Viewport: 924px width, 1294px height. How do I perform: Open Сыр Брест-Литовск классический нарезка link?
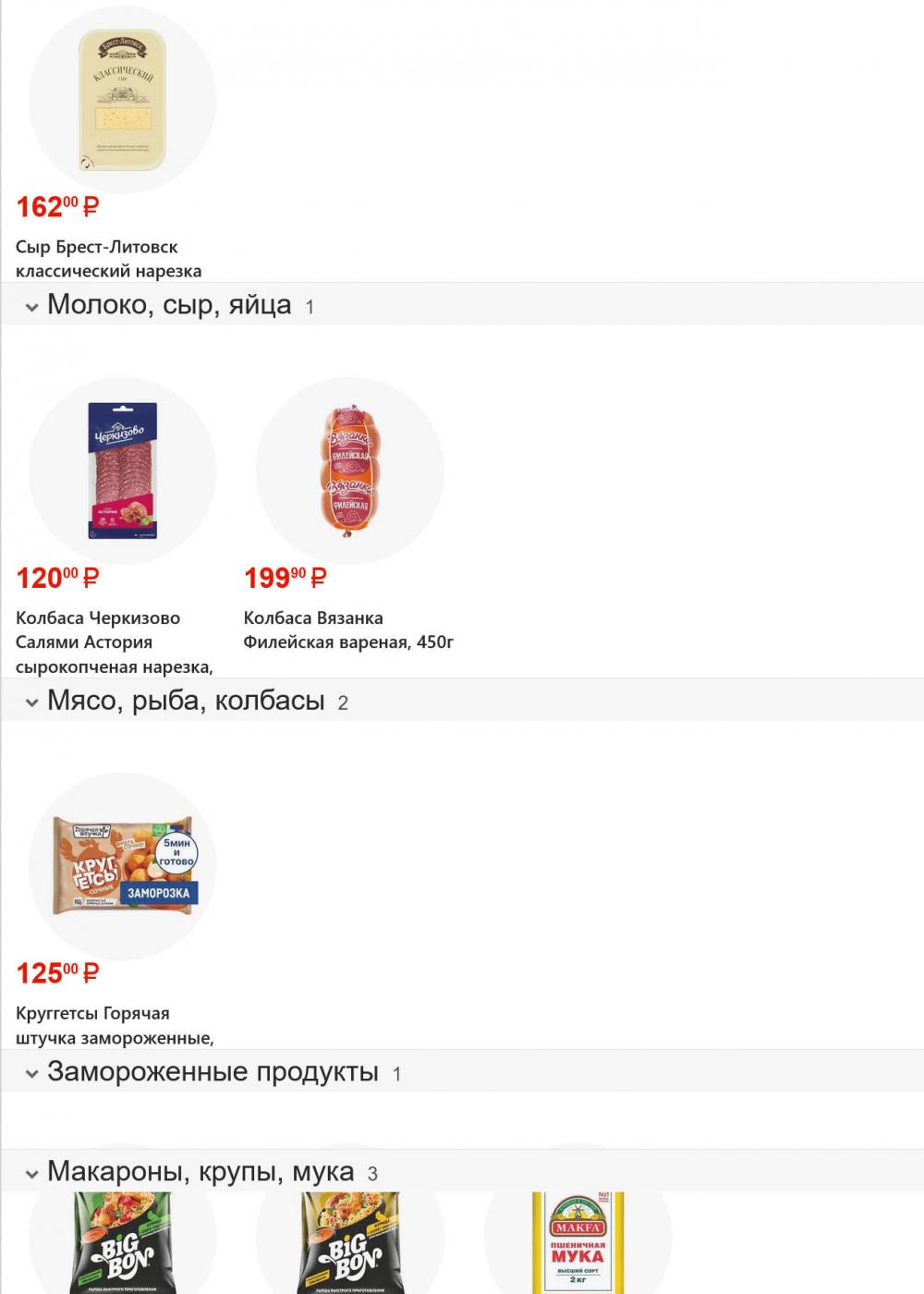click(108, 259)
